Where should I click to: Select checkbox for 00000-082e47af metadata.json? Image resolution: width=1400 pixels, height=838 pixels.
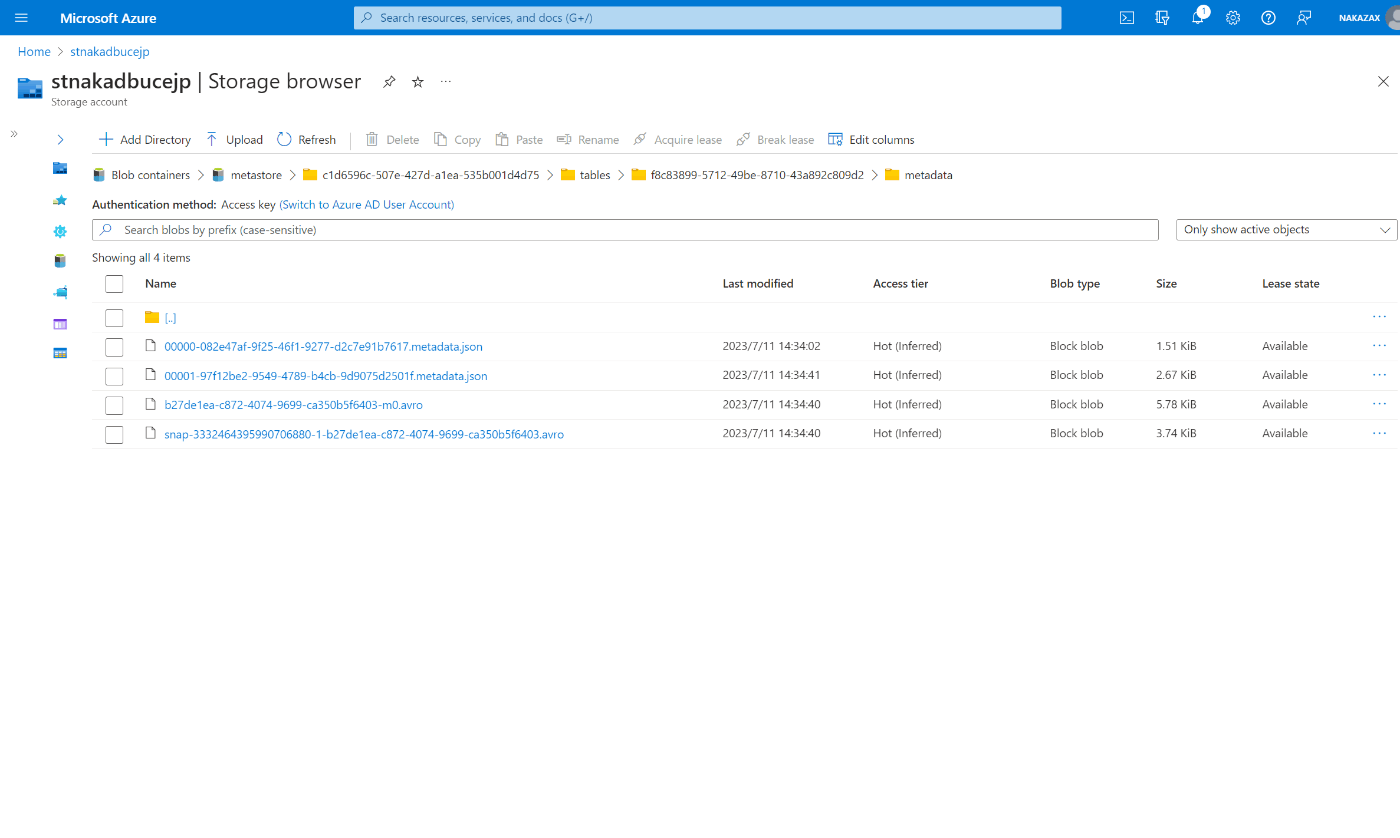pyautogui.click(x=114, y=347)
